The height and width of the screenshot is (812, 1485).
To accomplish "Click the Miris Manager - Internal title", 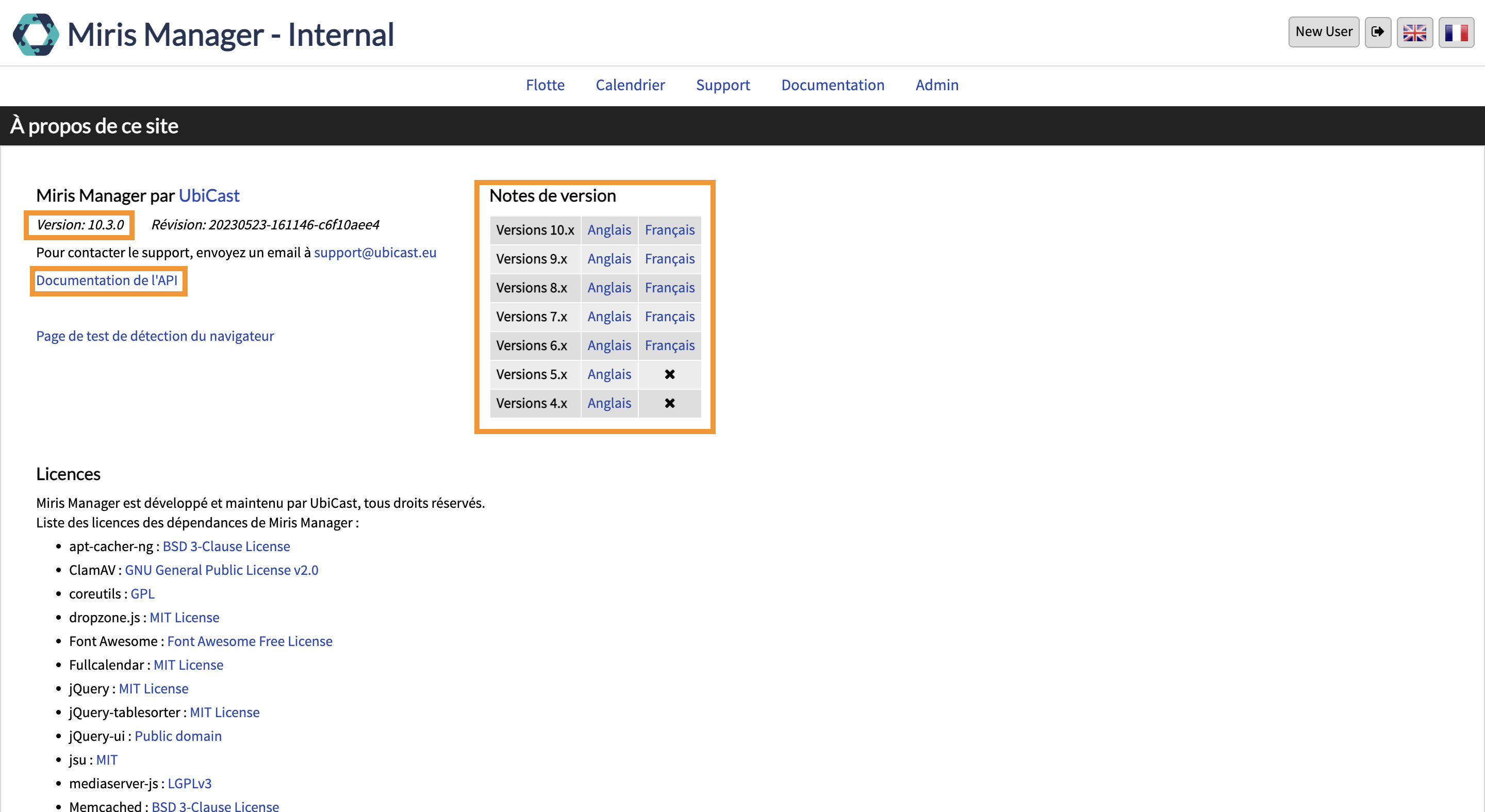I will tap(230, 34).
